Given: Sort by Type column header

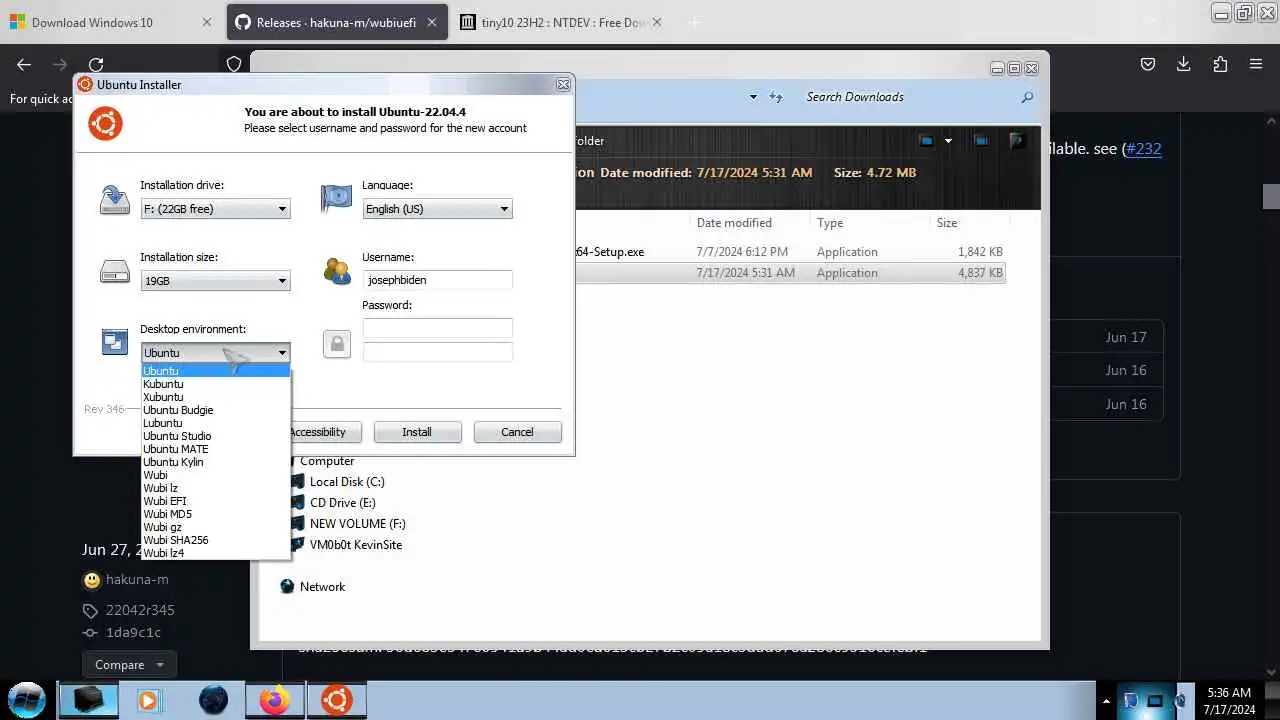Looking at the screenshot, I should pos(830,223).
